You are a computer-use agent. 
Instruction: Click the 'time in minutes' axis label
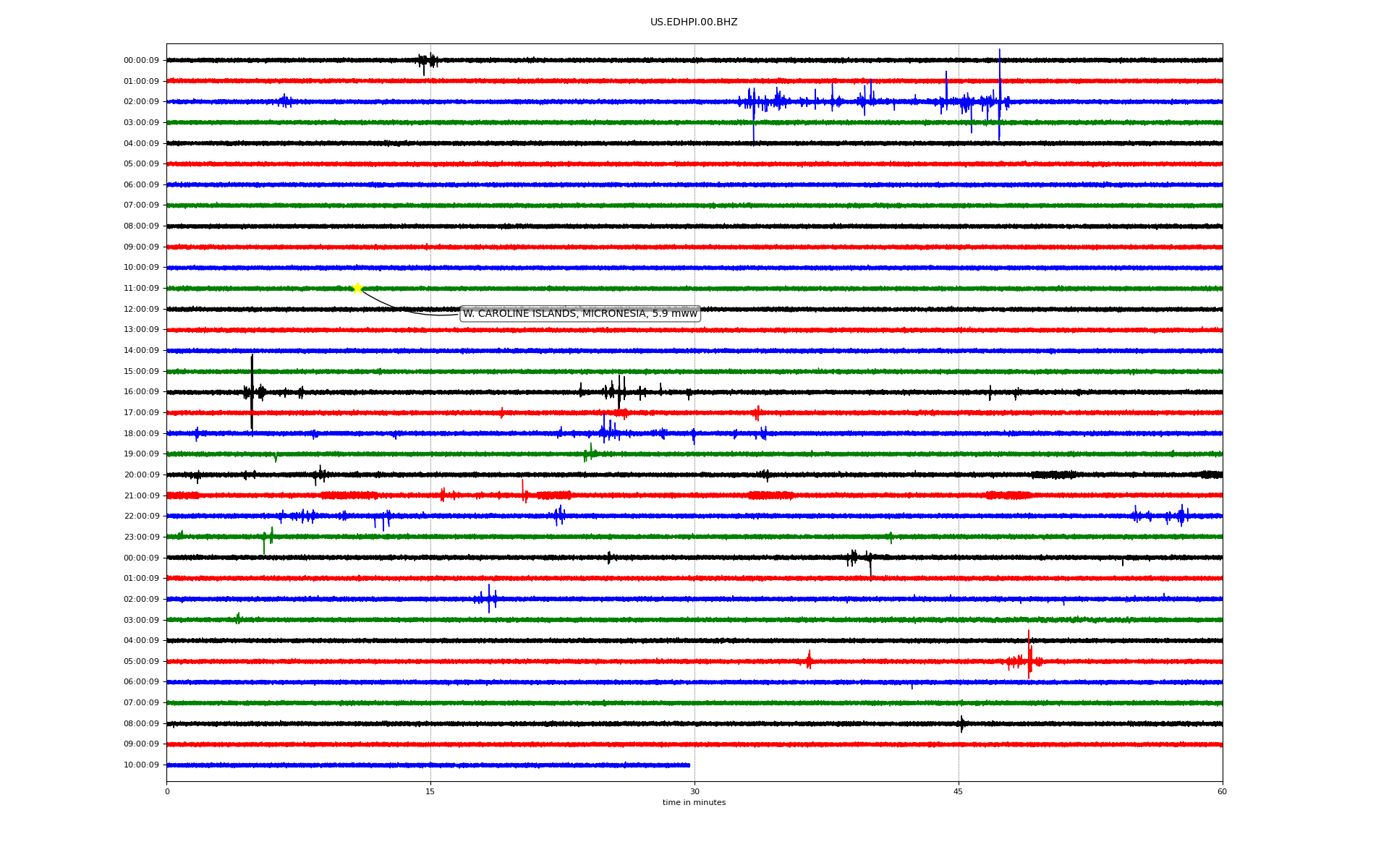pos(693,803)
